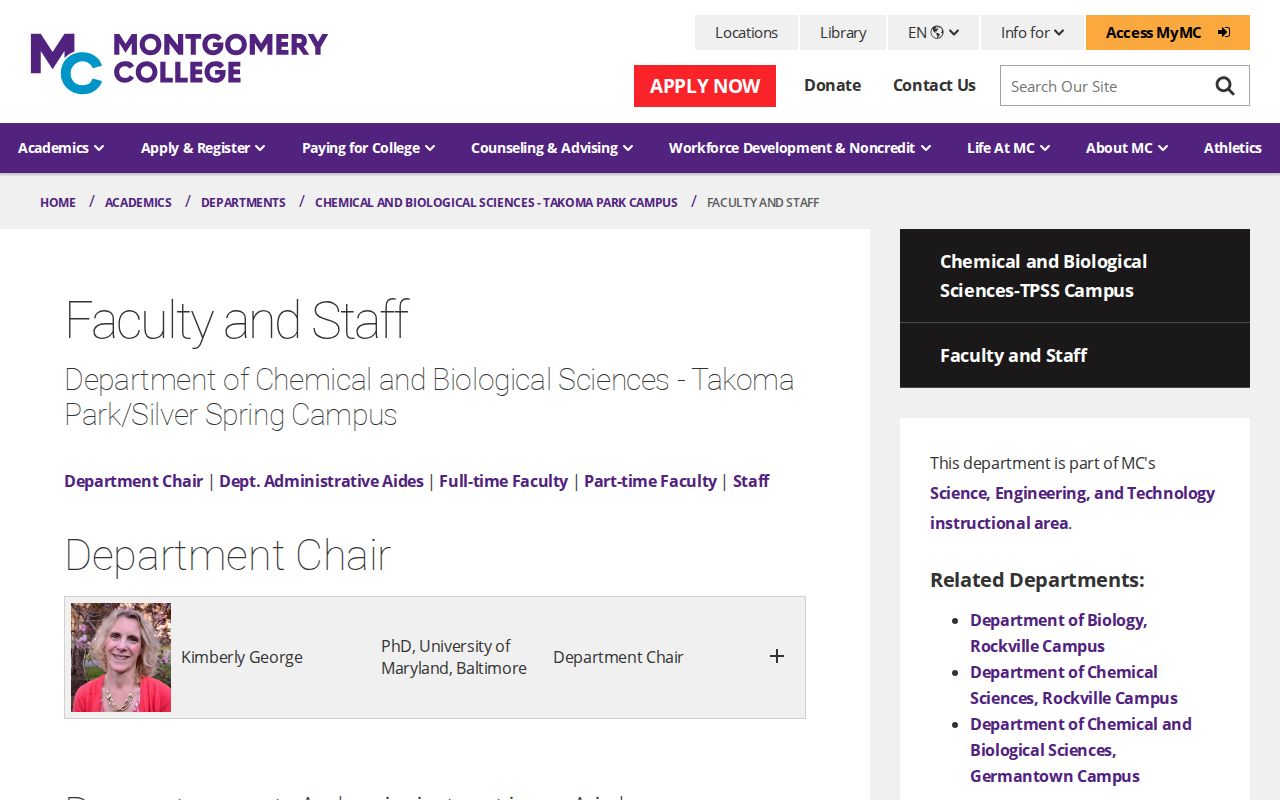
Task: Open Science, Engineering, and Technology link
Action: (x=1072, y=508)
